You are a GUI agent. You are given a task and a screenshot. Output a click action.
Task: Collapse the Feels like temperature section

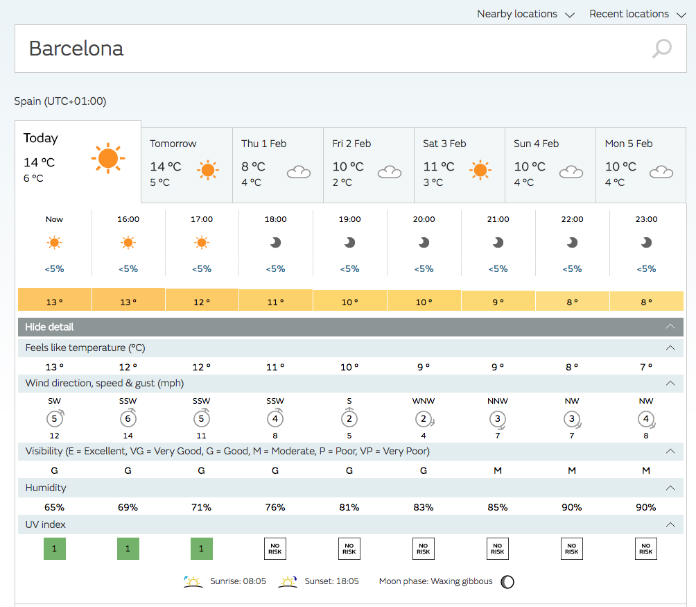(x=670, y=347)
